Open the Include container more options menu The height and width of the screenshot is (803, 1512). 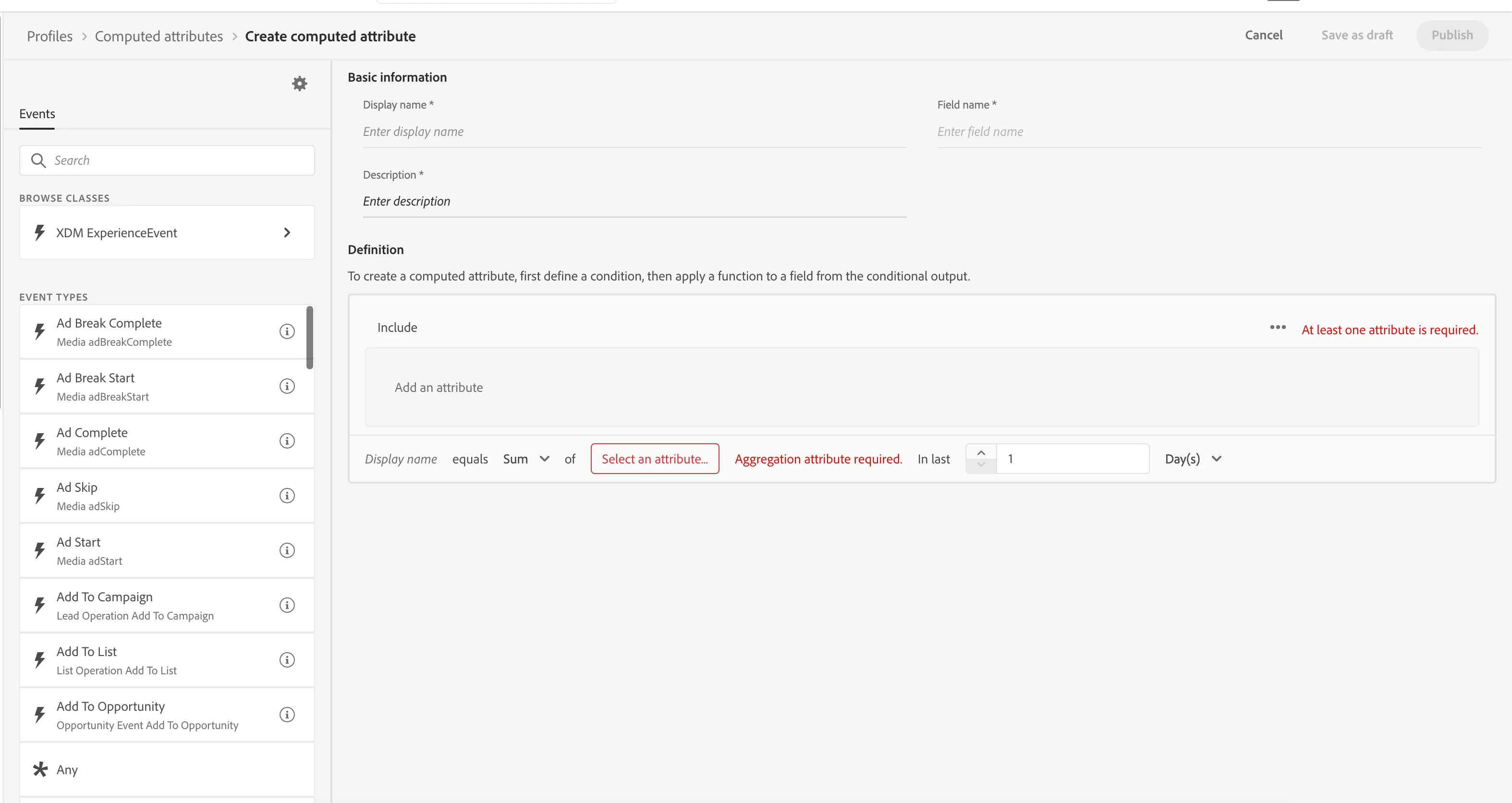click(1278, 328)
